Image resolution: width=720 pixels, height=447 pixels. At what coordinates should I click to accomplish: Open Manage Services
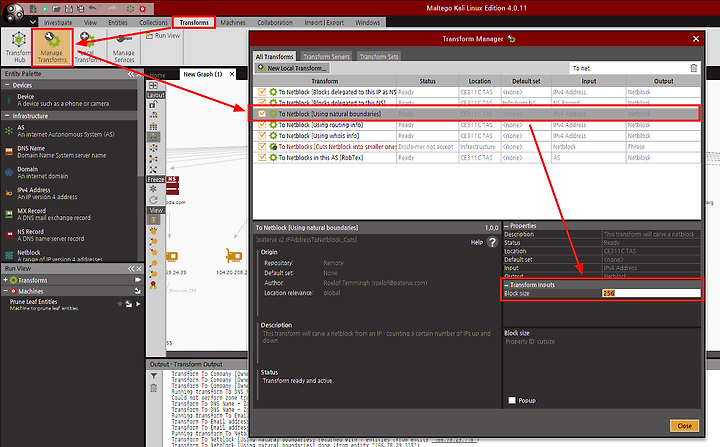(124, 47)
